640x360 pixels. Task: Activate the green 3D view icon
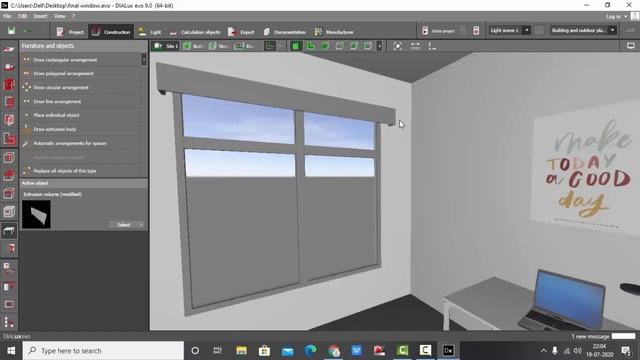tap(296, 46)
